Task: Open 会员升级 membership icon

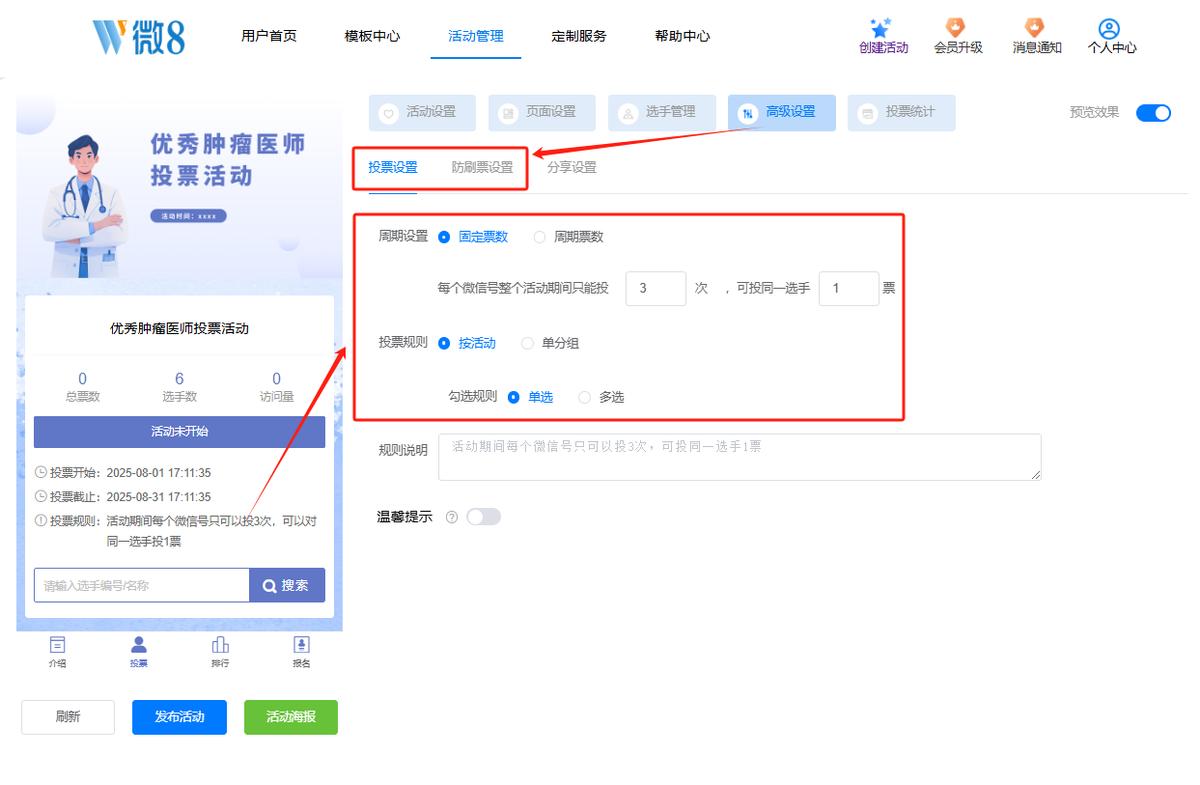Action: [956, 28]
